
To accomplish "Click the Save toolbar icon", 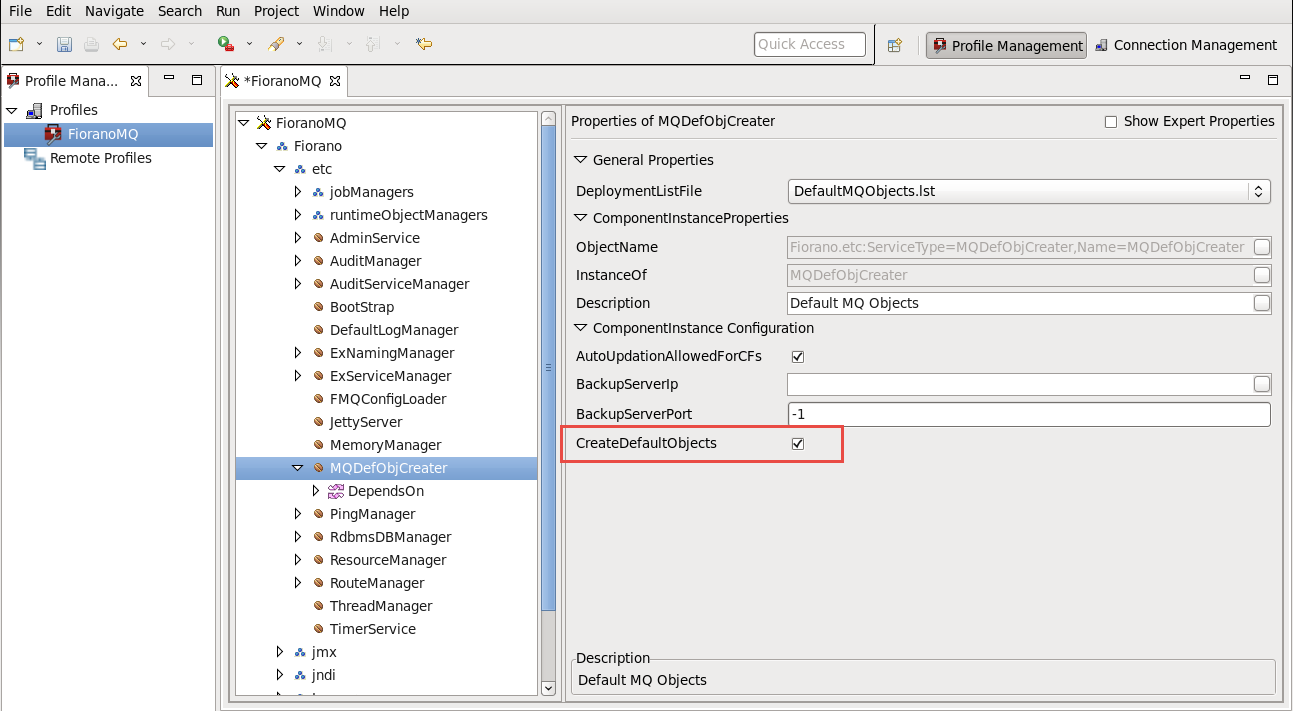I will 64,44.
